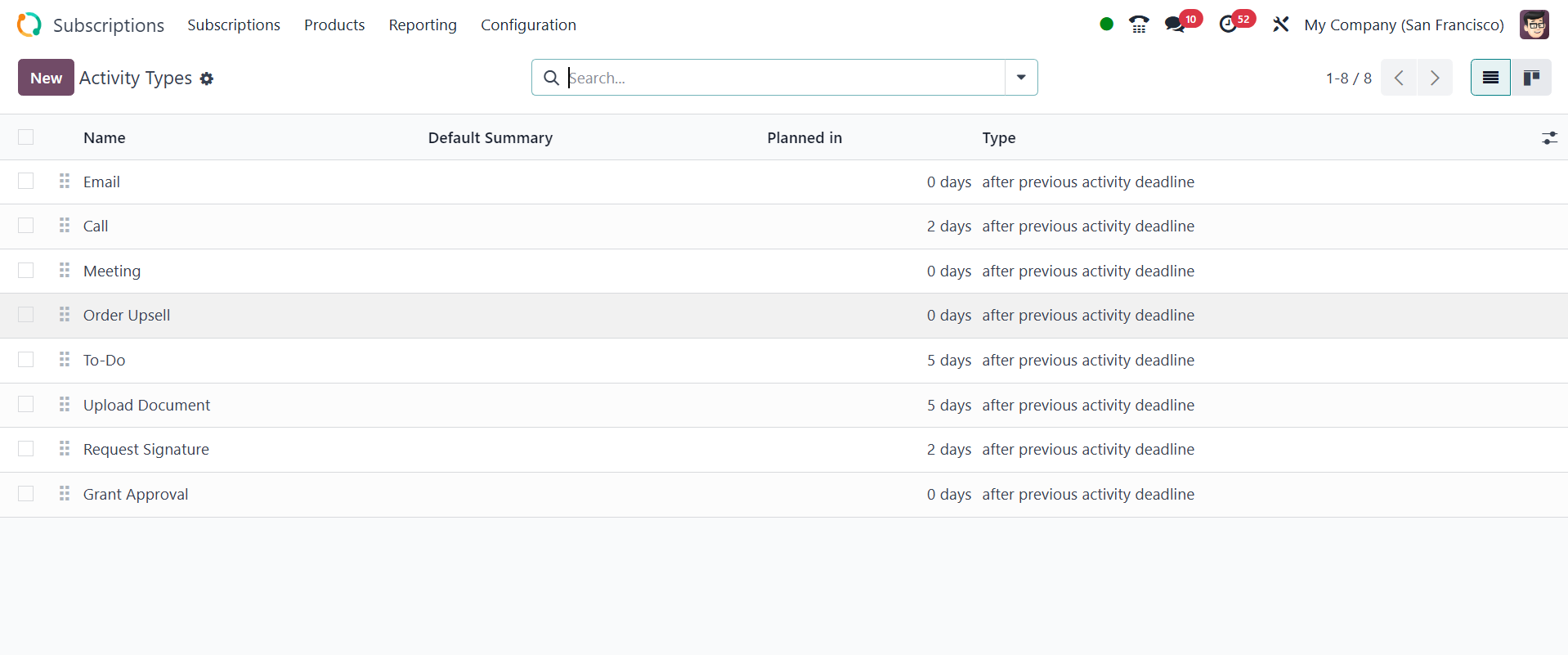Image resolution: width=1568 pixels, height=655 pixels.
Task: Open the VoIP phone icon
Action: click(1138, 25)
